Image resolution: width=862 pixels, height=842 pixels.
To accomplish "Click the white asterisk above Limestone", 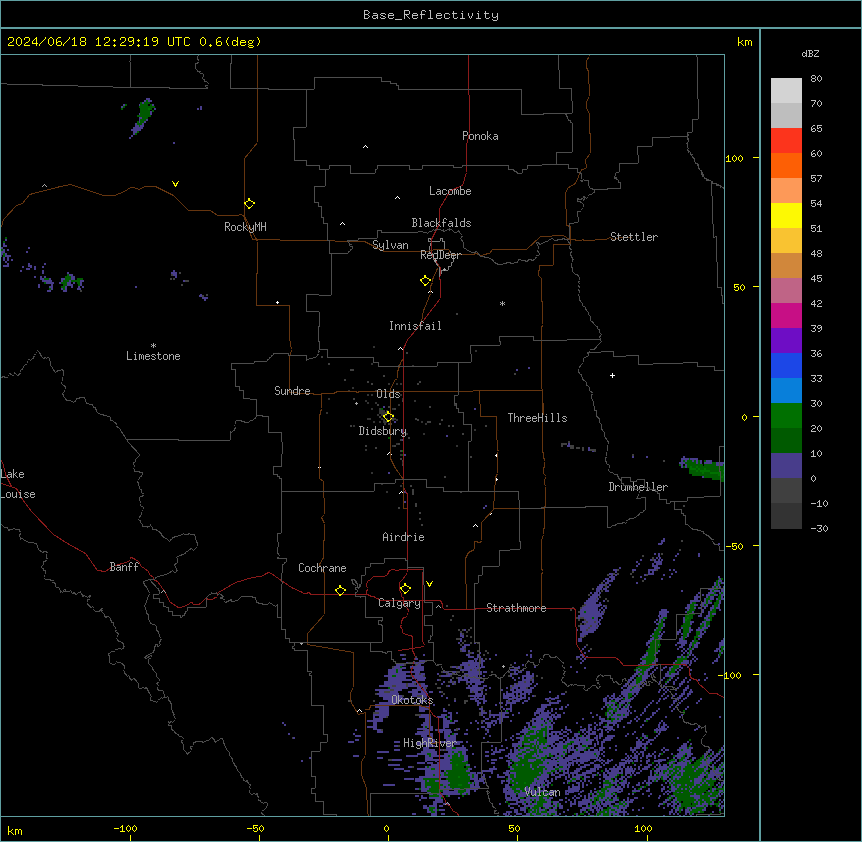I will pyautogui.click(x=153, y=346).
